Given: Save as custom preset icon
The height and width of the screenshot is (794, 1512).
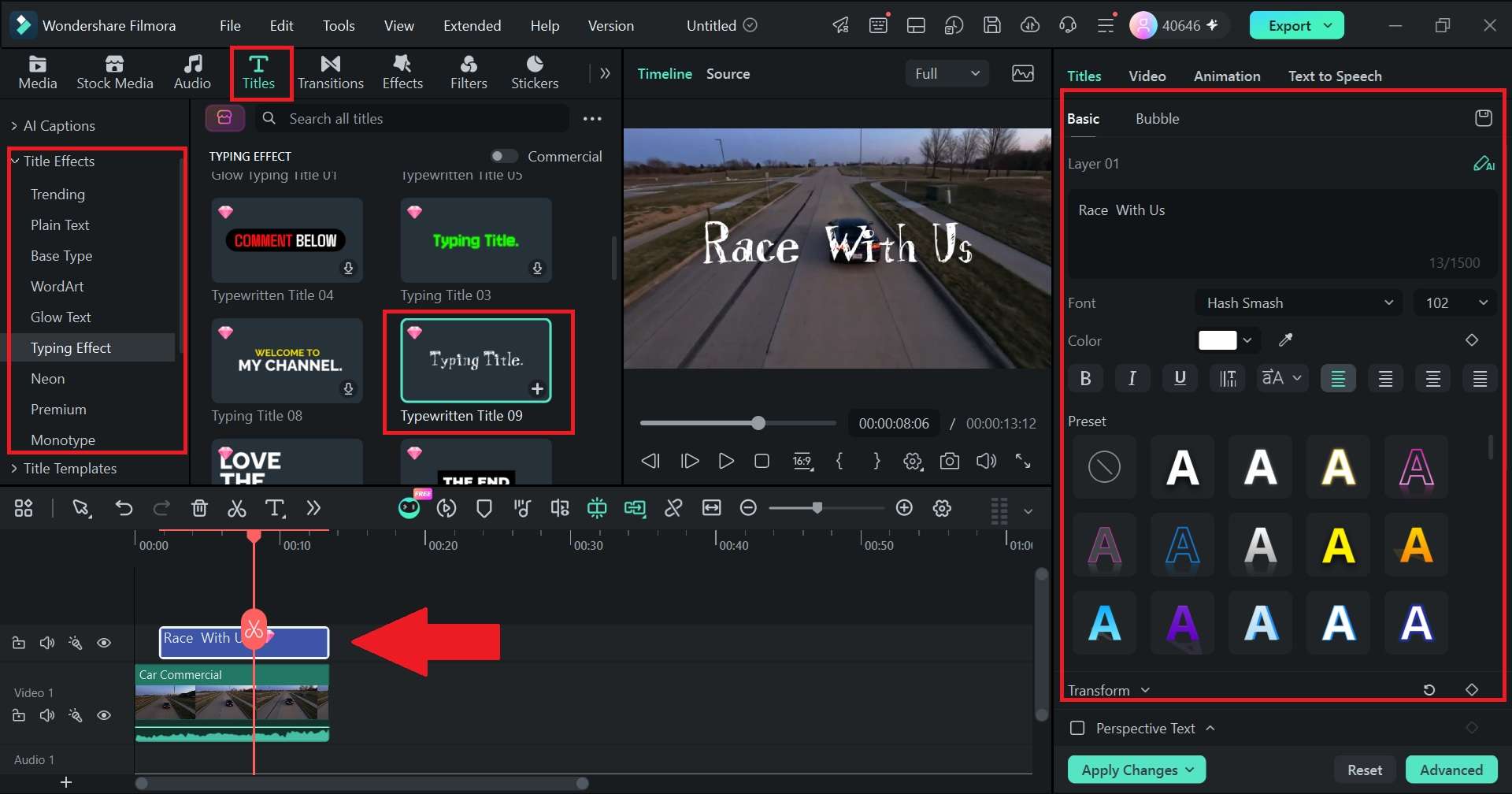Looking at the screenshot, I should tap(1484, 118).
